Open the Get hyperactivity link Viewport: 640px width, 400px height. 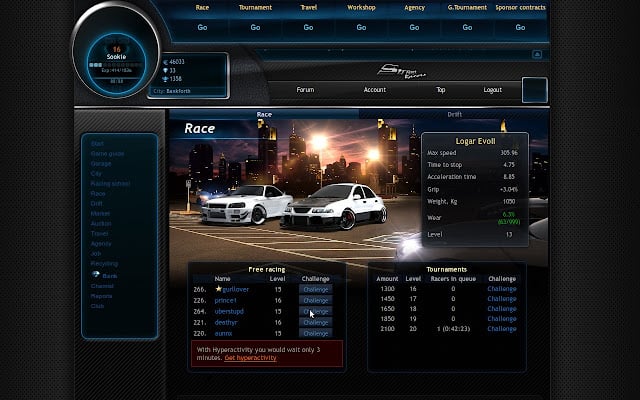pos(250,358)
